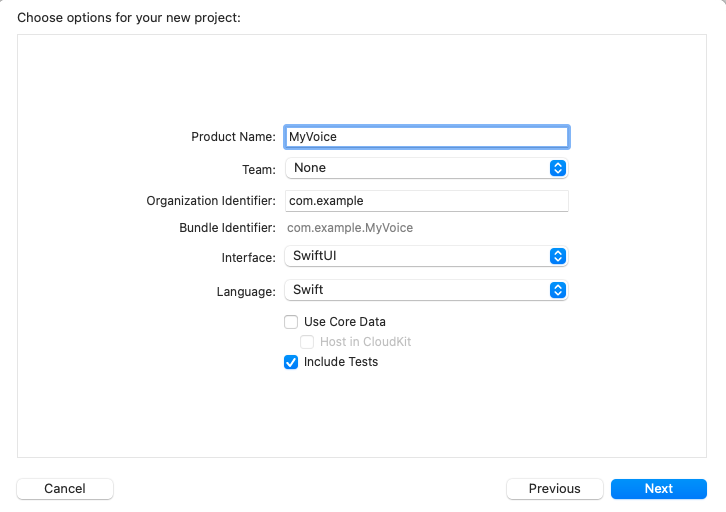
Task: Cancel the new project dialog
Action: [65, 489]
